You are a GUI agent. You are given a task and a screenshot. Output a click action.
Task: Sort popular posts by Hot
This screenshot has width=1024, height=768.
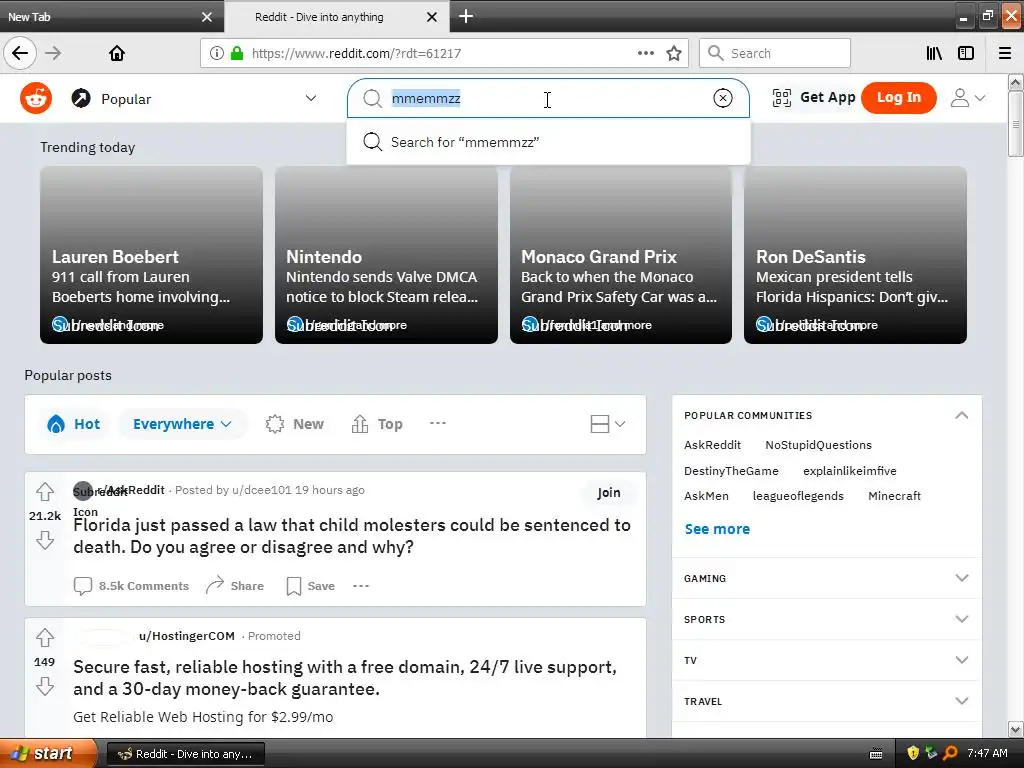[74, 424]
